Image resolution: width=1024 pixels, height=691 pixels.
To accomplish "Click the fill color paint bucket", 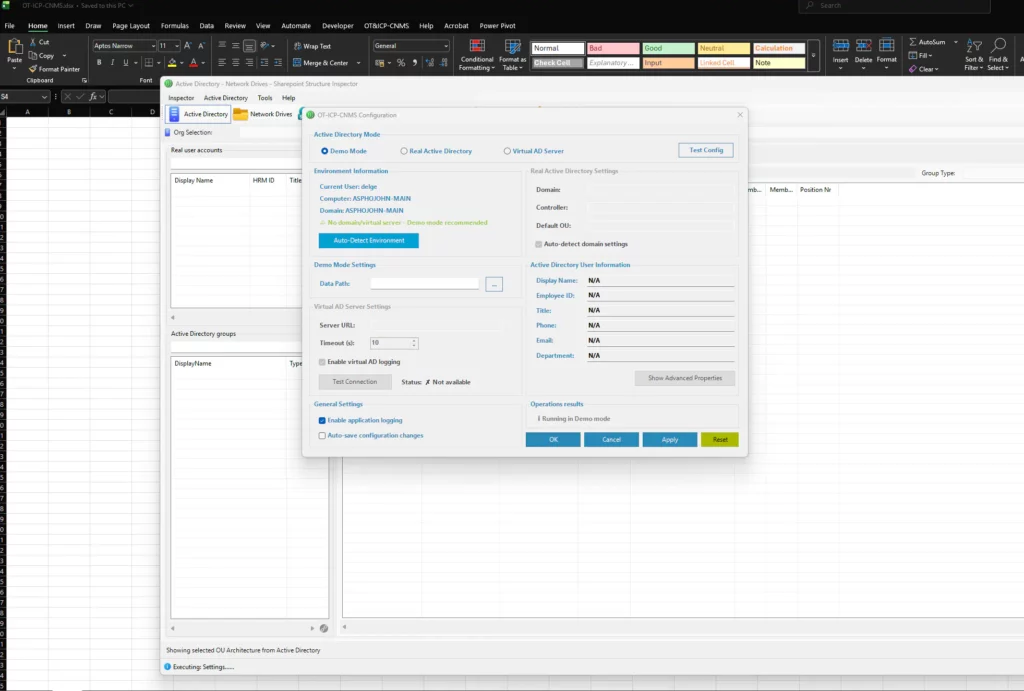I will tap(172, 63).
